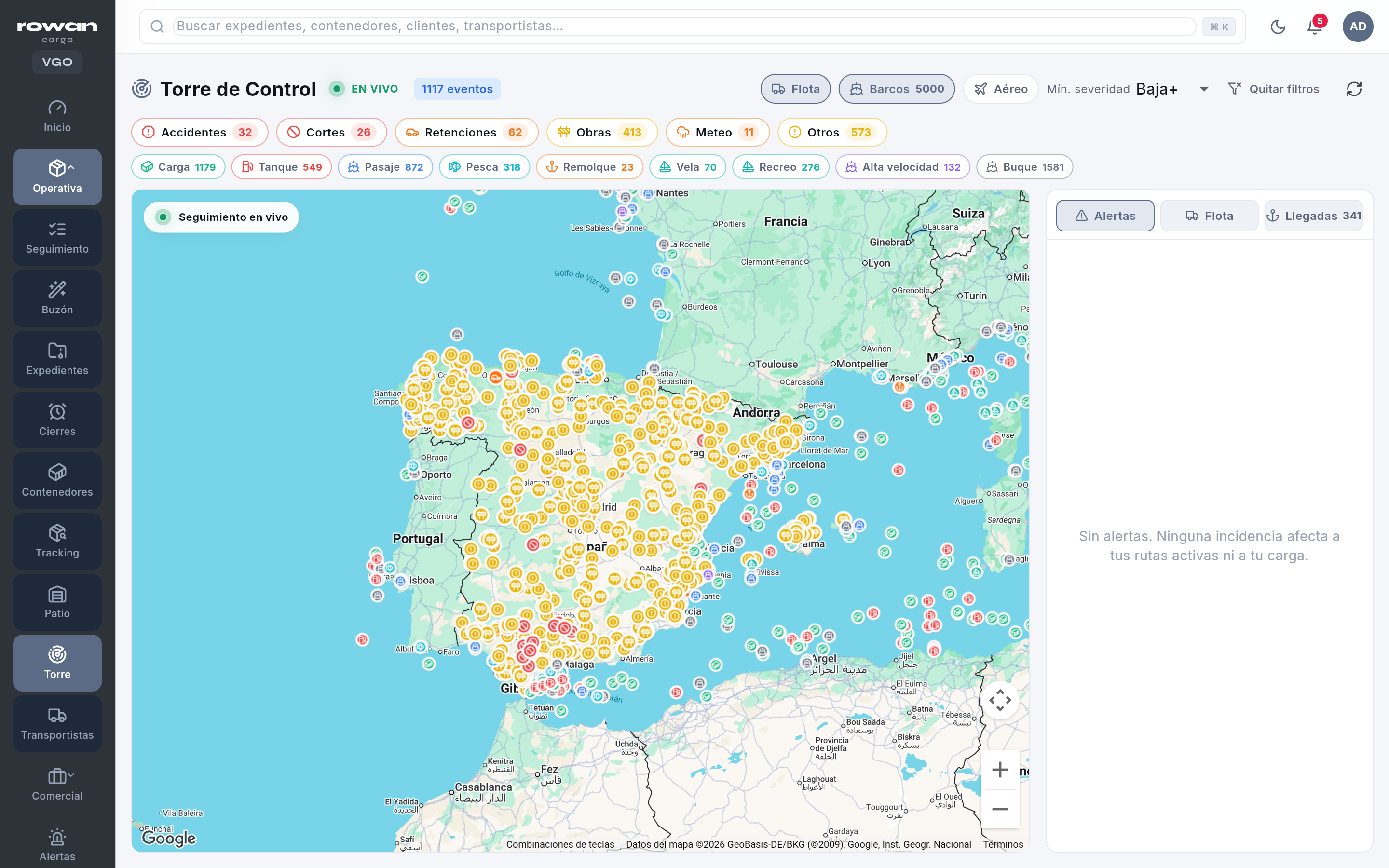Open Expedientes in the sidebar
1389x868 pixels.
click(57, 359)
